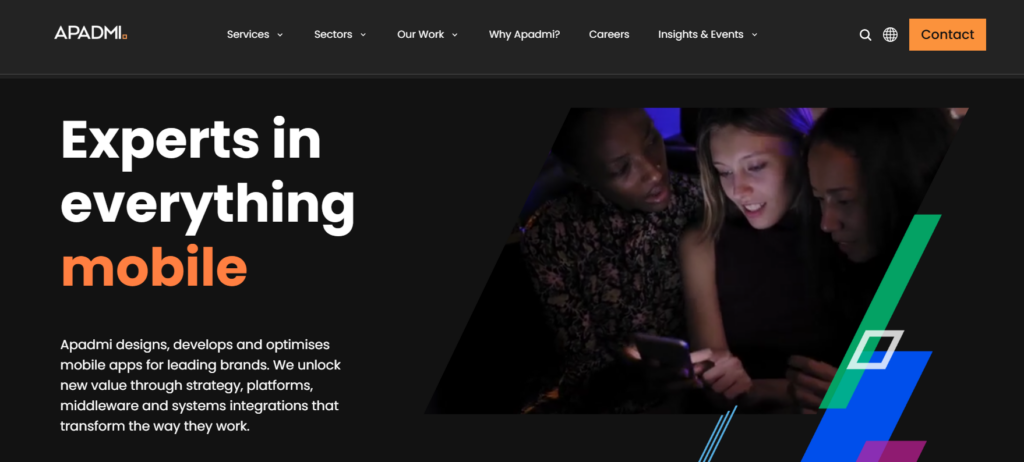The height and width of the screenshot is (462, 1024).
Task: Click the Experts in everything headline
Action: (208, 176)
